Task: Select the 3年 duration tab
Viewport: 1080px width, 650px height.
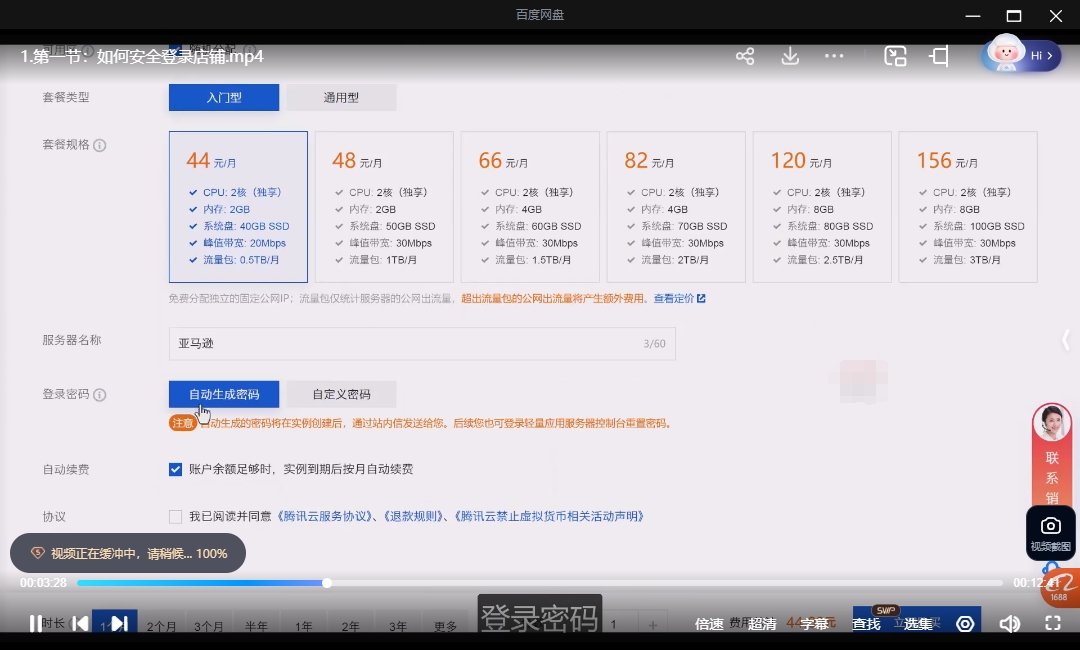Action: pyautogui.click(x=398, y=626)
